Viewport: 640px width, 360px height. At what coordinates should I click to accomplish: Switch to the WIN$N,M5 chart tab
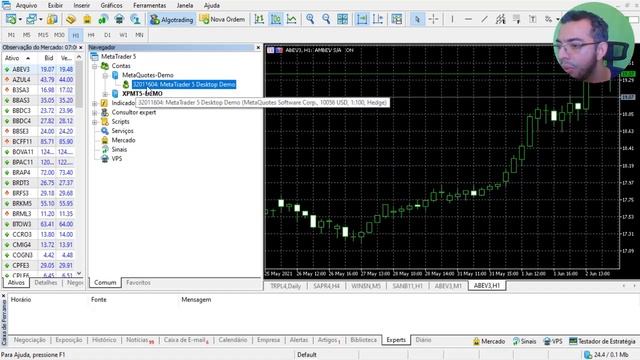pos(366,286)
